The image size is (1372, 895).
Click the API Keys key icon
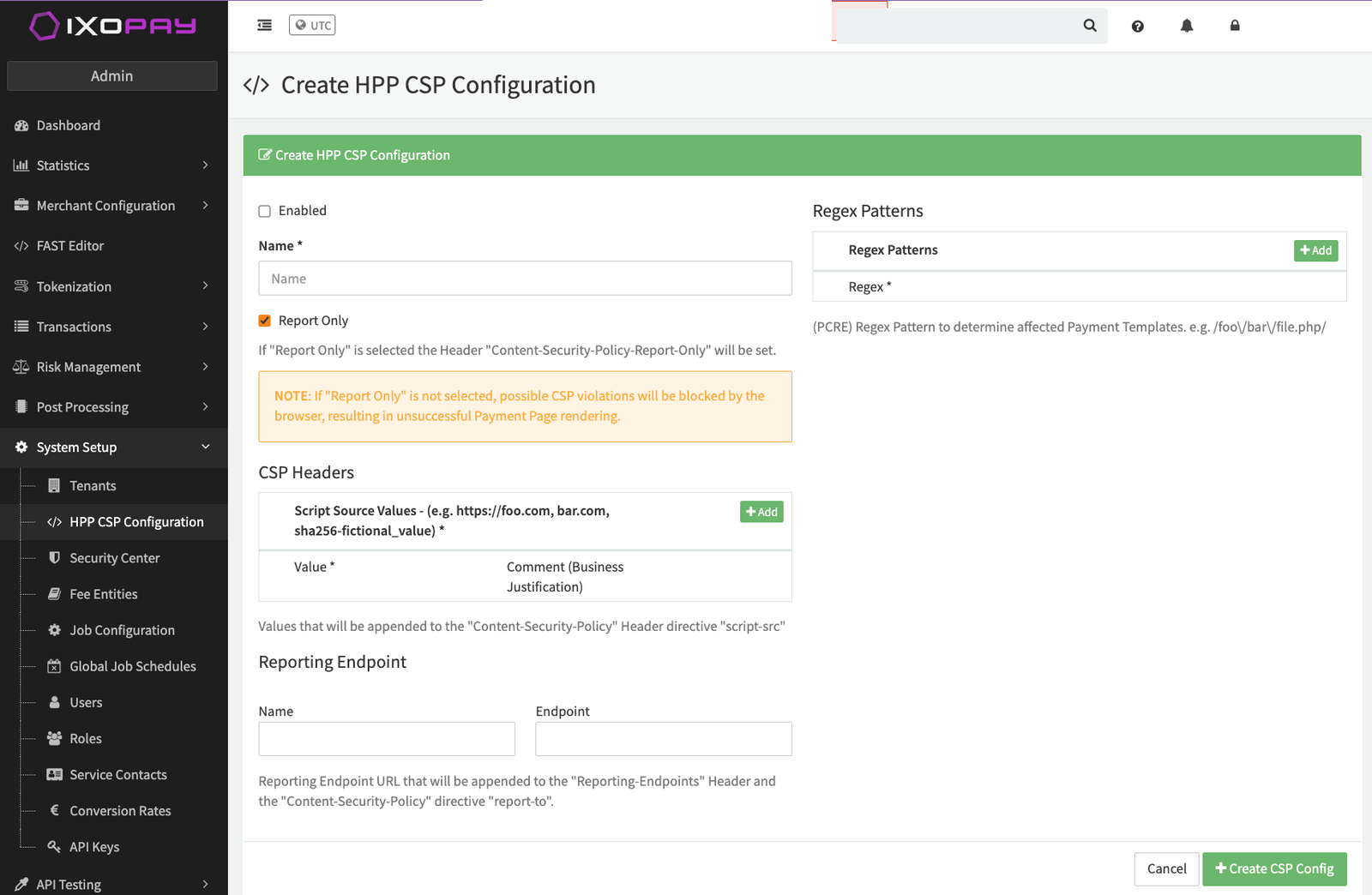pos(54,846)
